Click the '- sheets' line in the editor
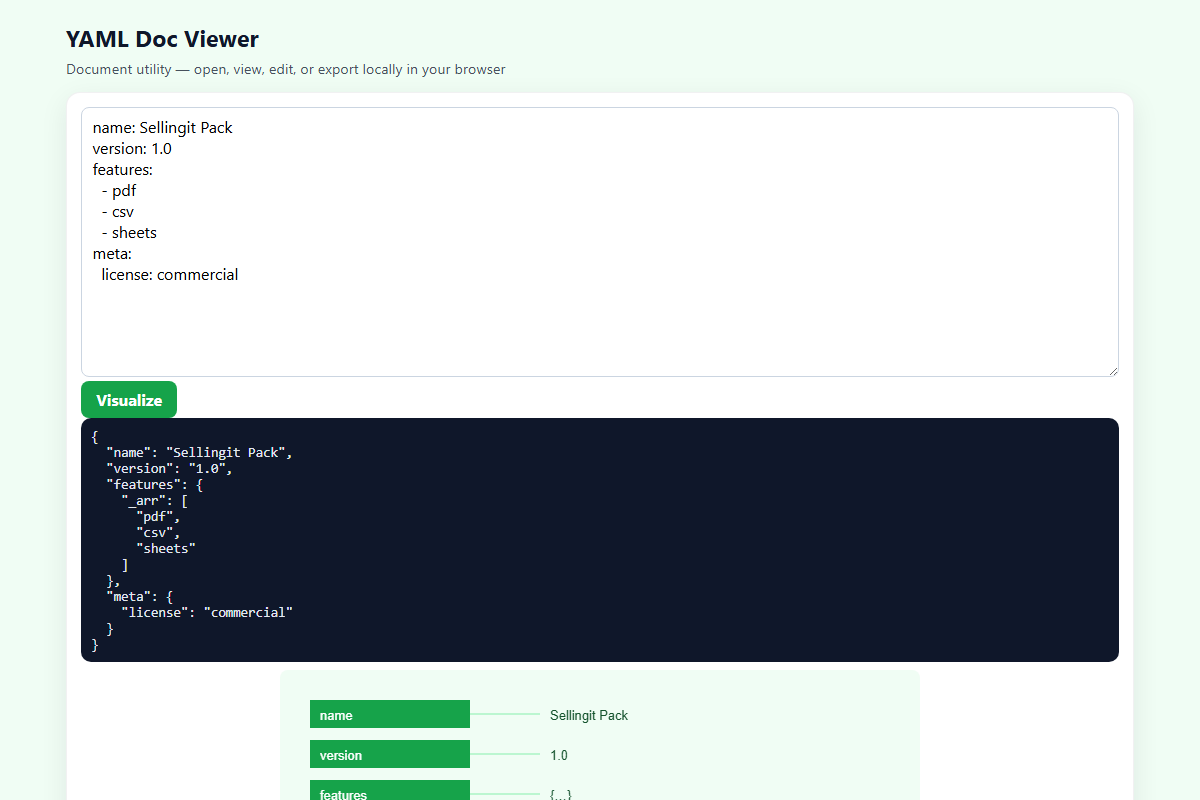Image resolution: width=1200 pixels, height=800 pixels. click(129, 233)
